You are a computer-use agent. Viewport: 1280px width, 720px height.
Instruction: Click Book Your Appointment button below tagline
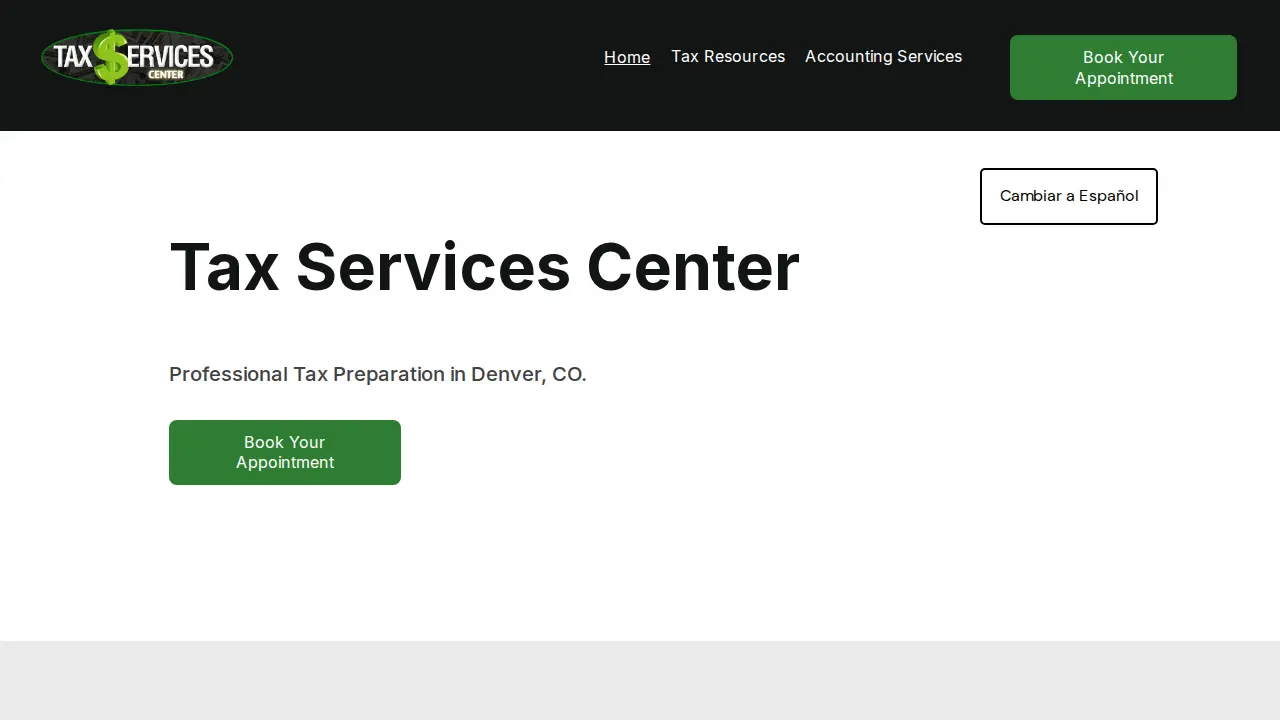[285, 452]
